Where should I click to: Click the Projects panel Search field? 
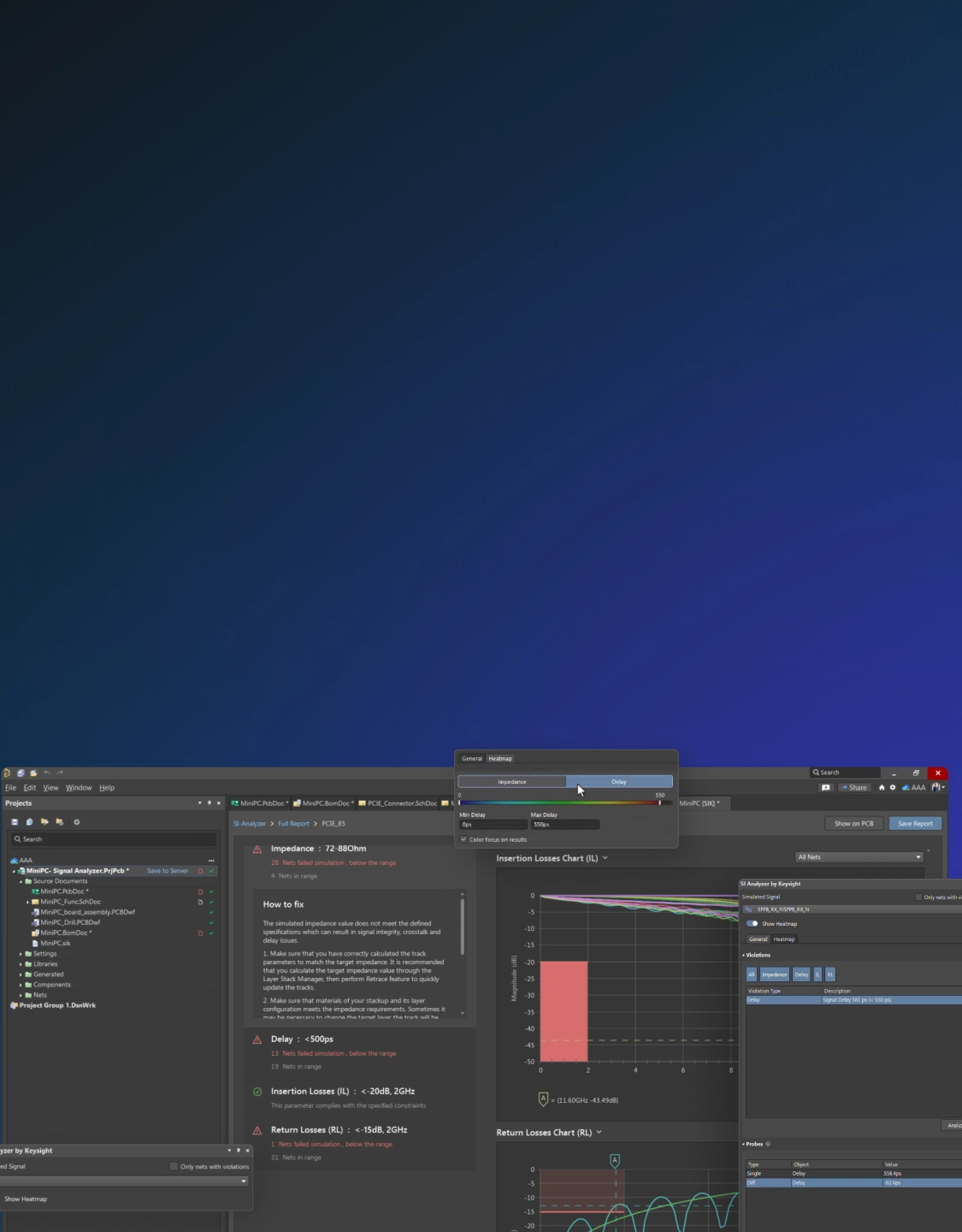coord(114,839)
